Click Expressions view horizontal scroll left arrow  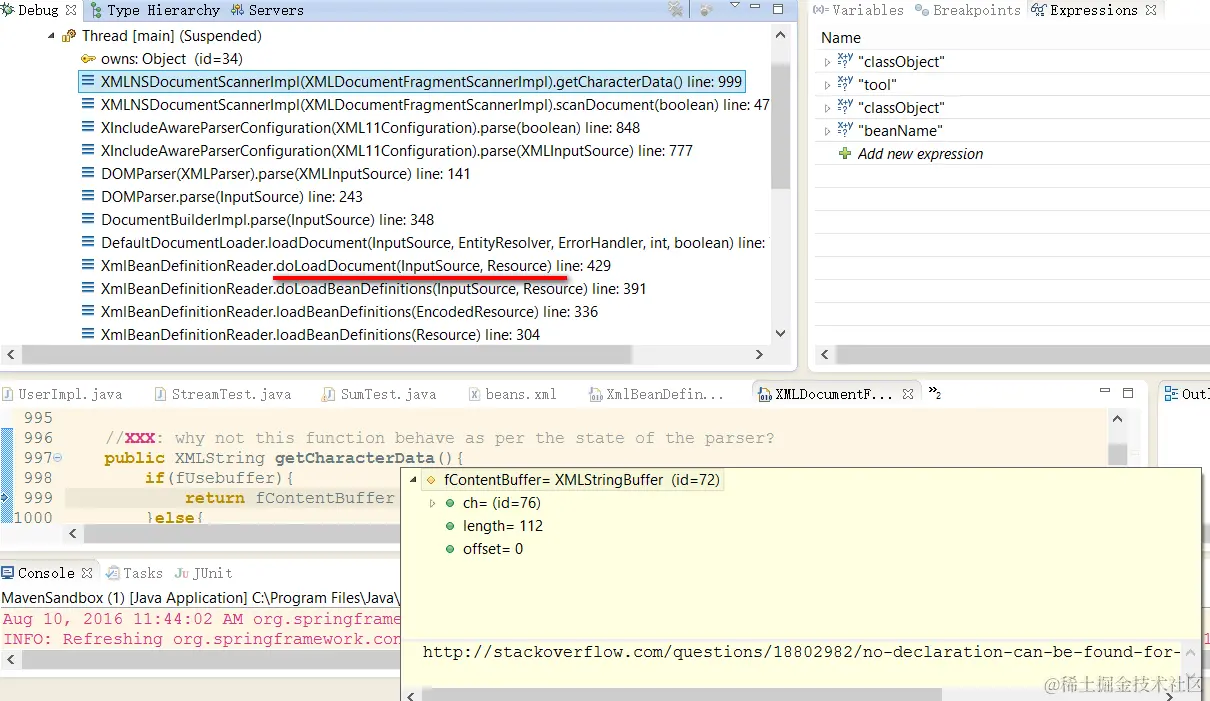coord(825,355)
